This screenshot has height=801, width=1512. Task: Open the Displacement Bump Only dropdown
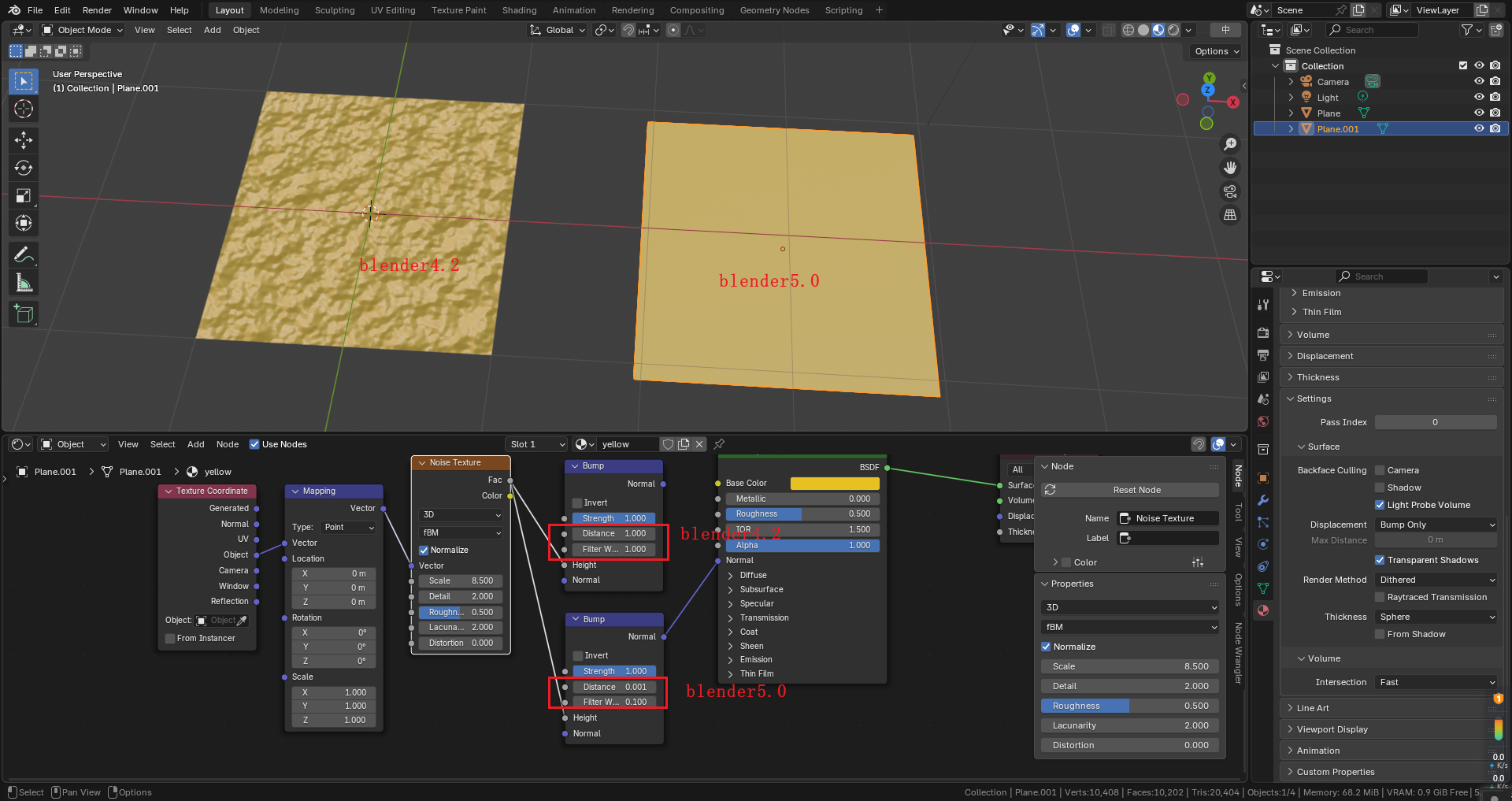tap(1436, 525)
